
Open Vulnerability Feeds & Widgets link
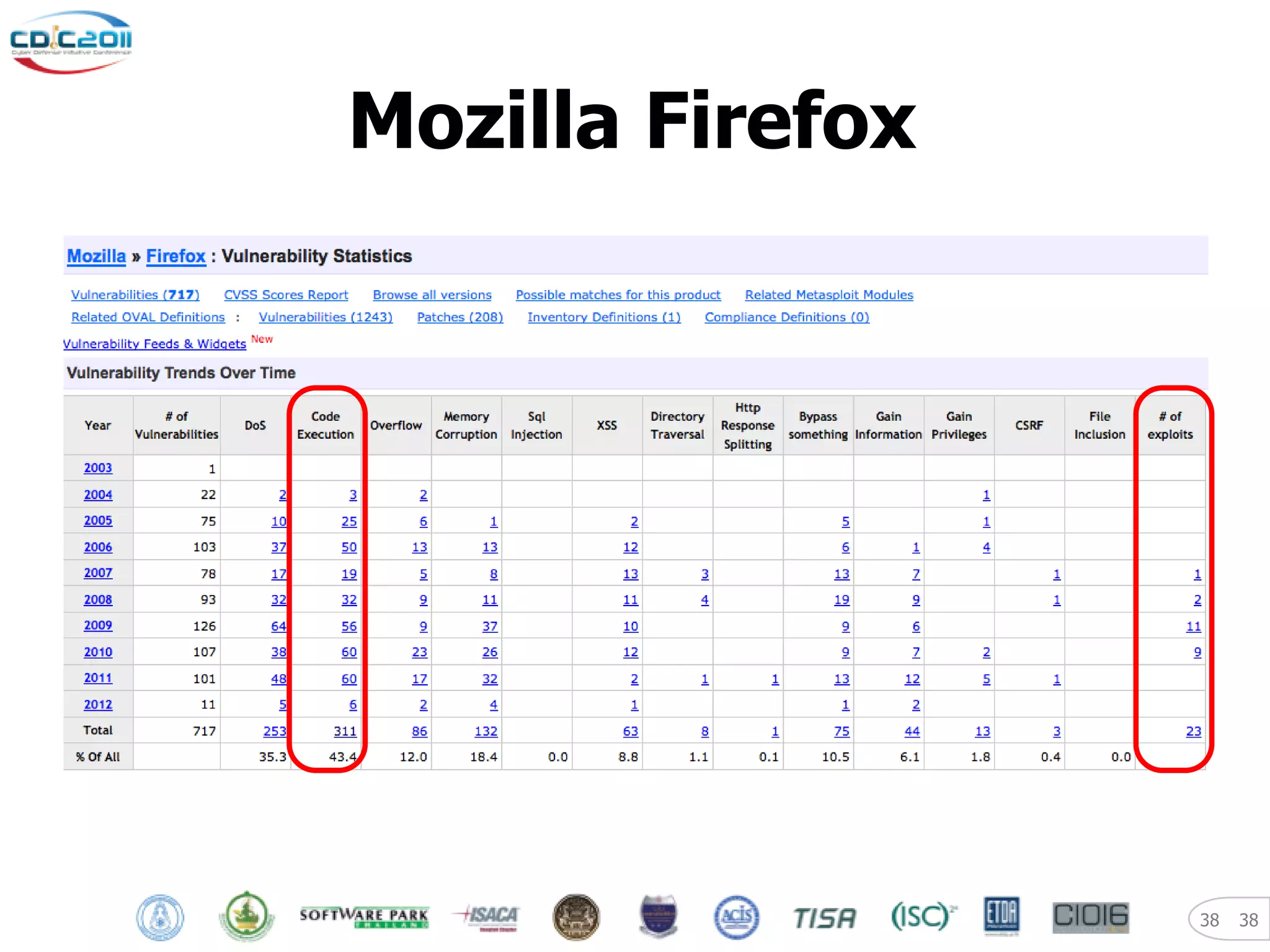pyautogui.click(x=154, y=344)
